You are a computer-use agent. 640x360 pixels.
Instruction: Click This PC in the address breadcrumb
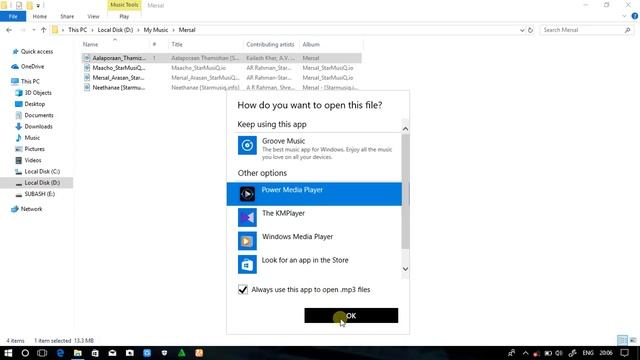tap(78, 30)
